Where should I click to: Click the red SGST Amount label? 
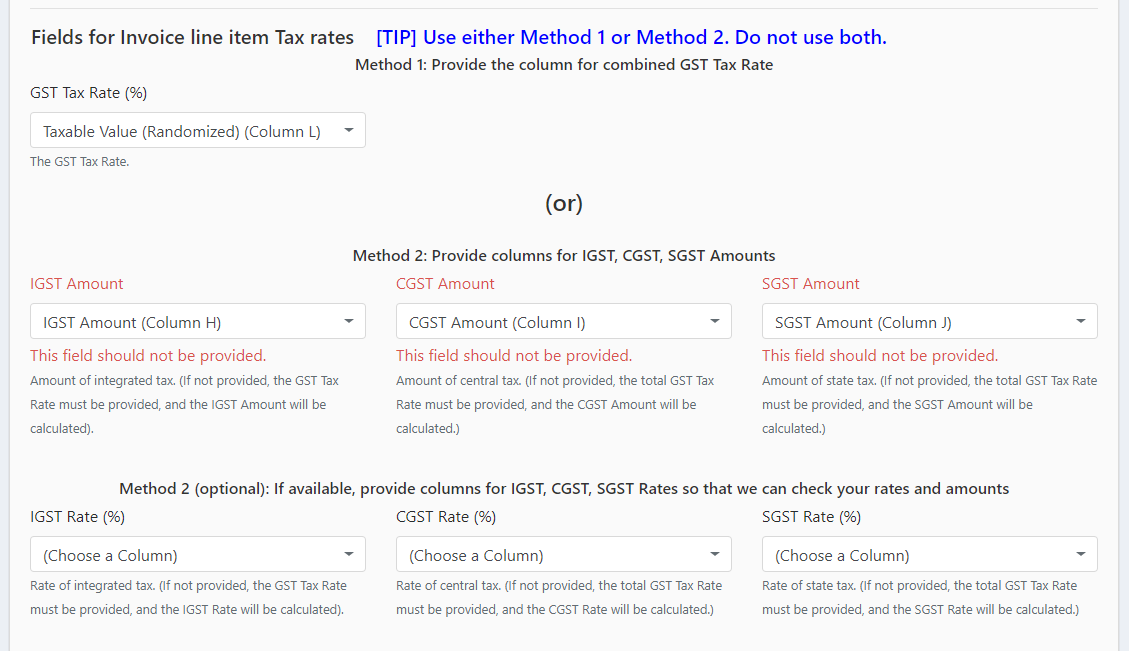pyautogui.click(x=811, y=284)
